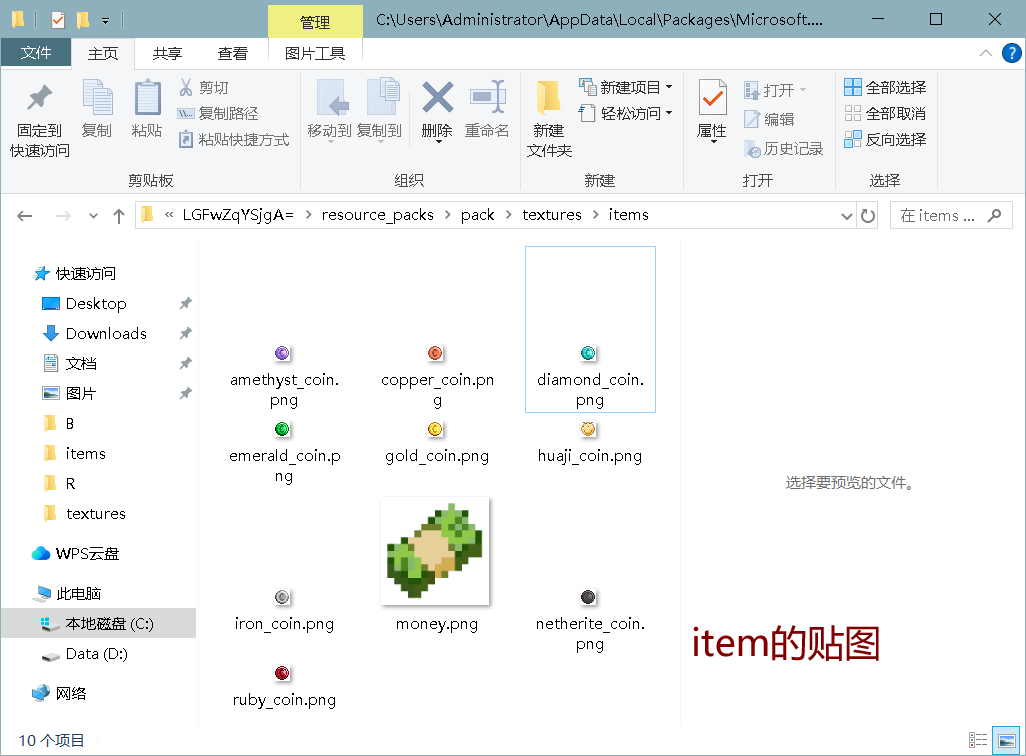Create a New Folder (新建文件夹)
1026x756 pixels.
549,120
